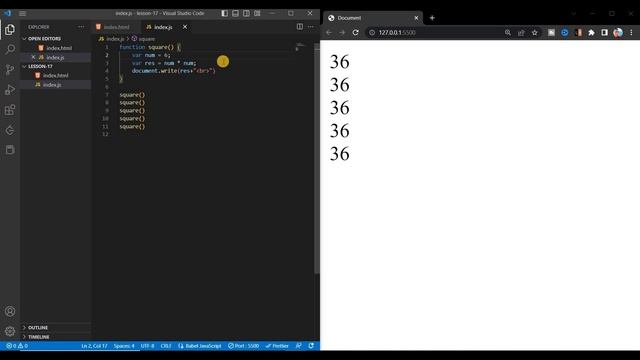Image resolution: width=640 pixels, height=360 pixels.
Task: Open Customize Layout button
Action: click(x=258, y=13)
